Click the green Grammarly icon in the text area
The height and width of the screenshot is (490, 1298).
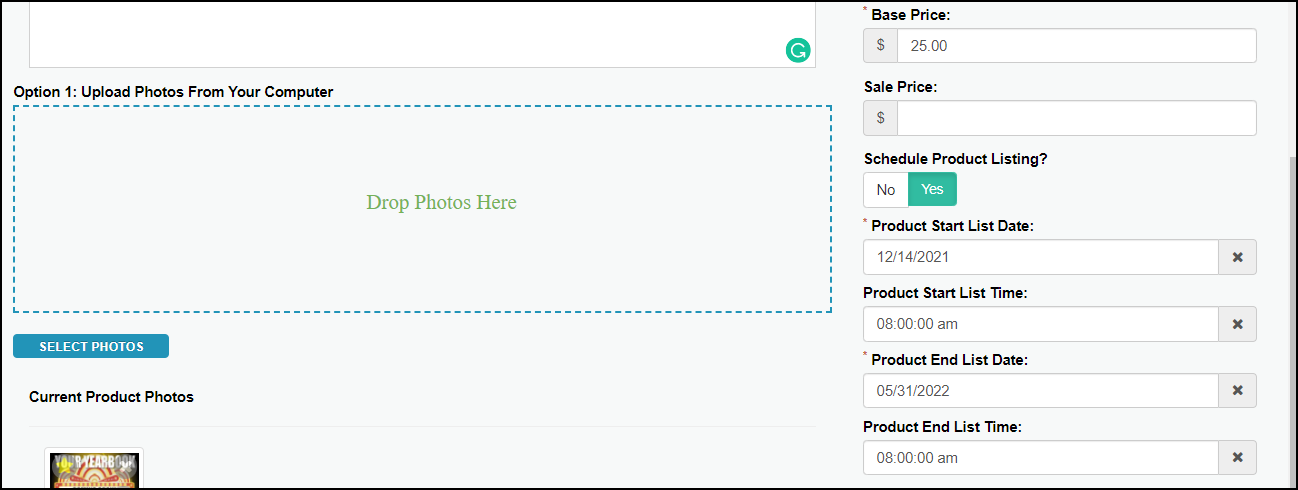tap(798, 50)
